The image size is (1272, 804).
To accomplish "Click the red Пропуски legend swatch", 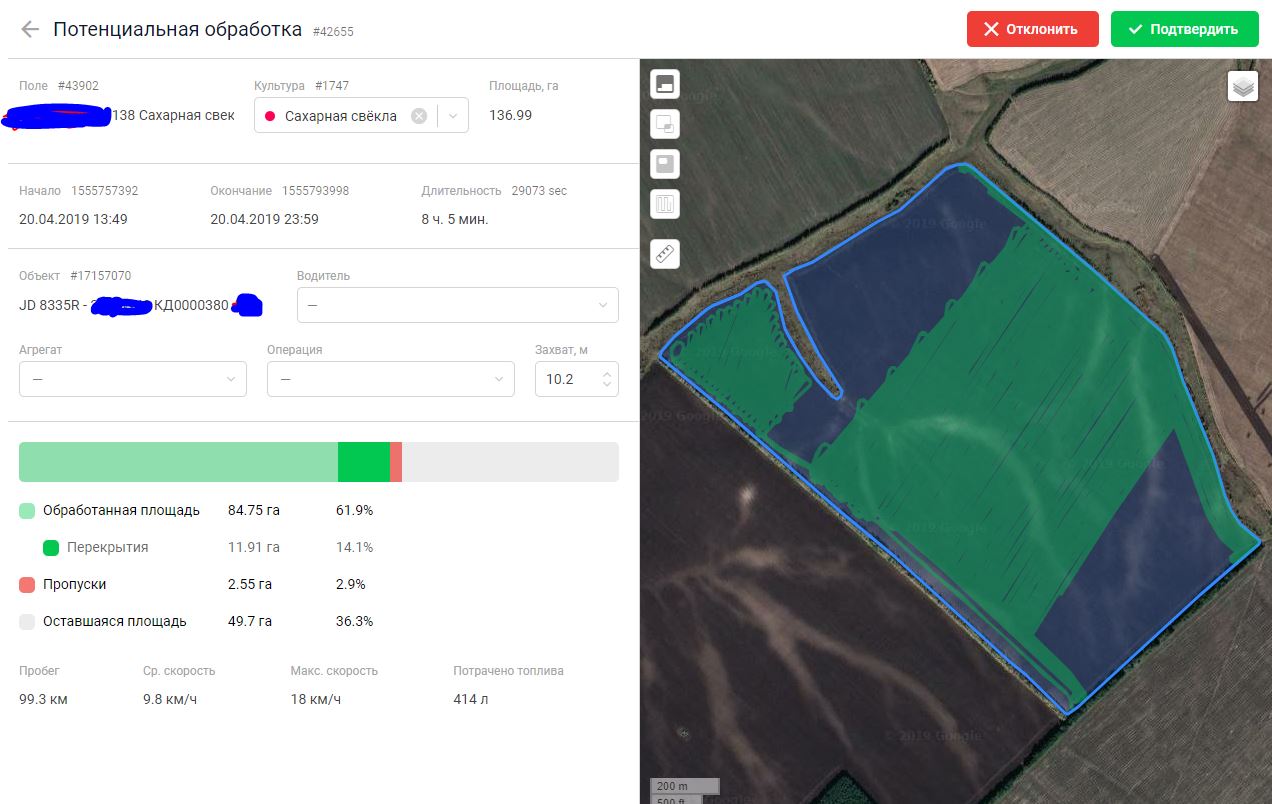I will (27, 585).
